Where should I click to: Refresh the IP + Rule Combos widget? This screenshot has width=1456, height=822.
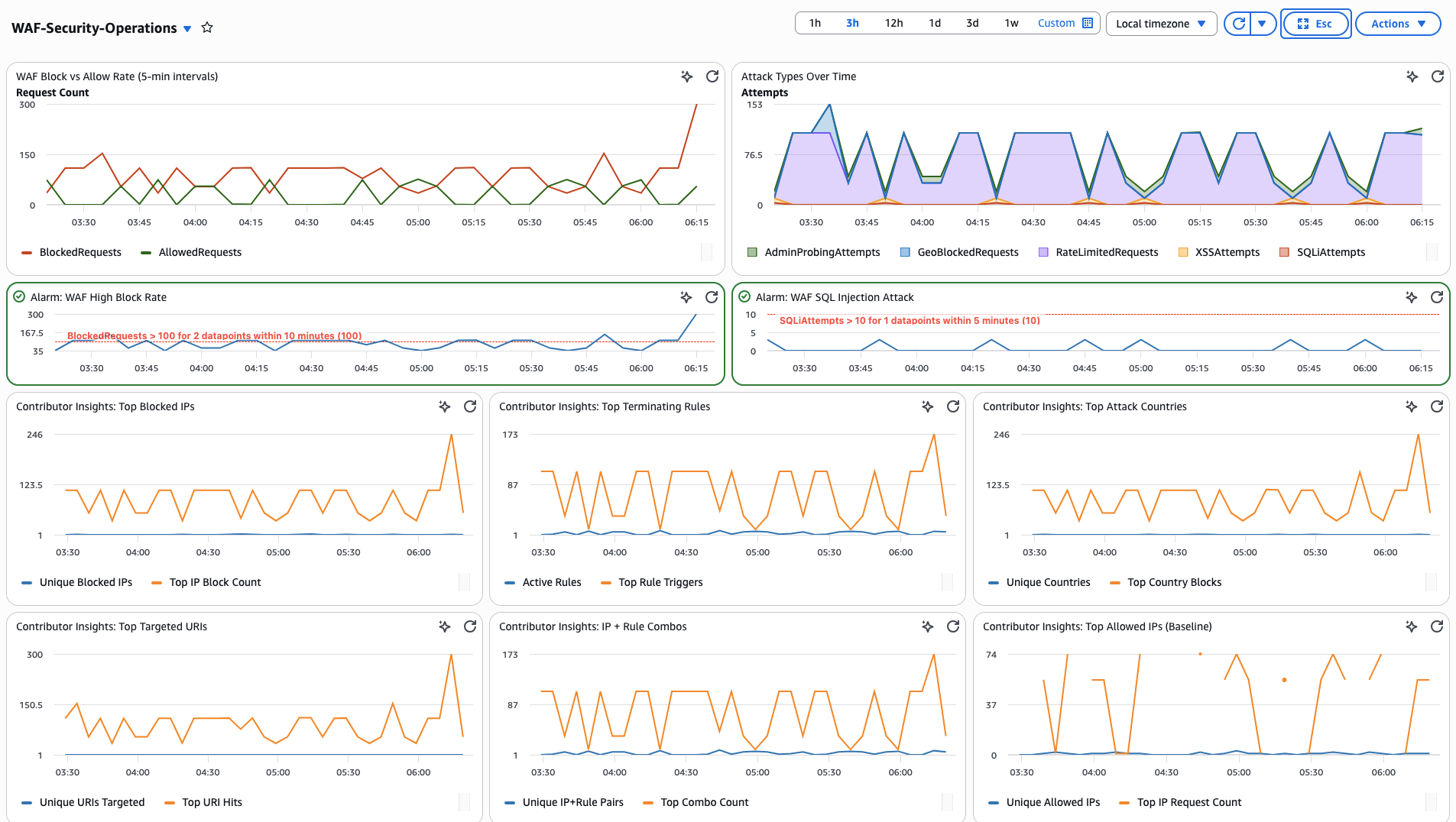click(953, 626)
